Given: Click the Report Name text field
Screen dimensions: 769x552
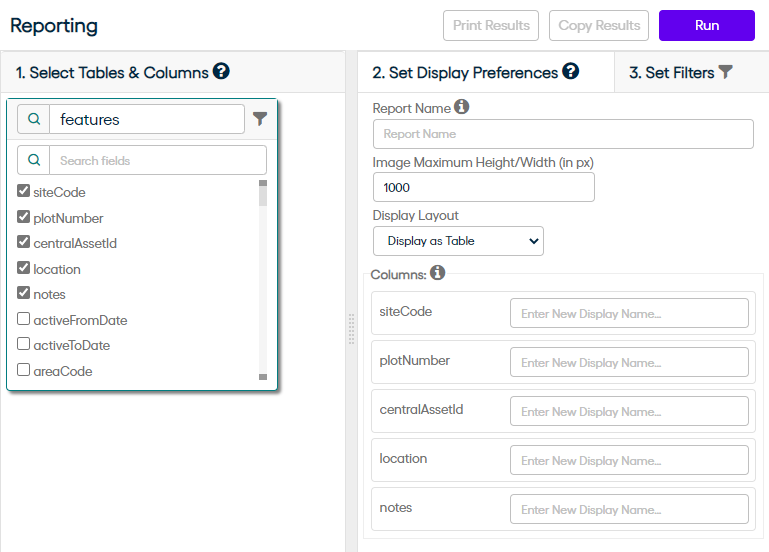Looking at the screenshot, I should point(563,134).
